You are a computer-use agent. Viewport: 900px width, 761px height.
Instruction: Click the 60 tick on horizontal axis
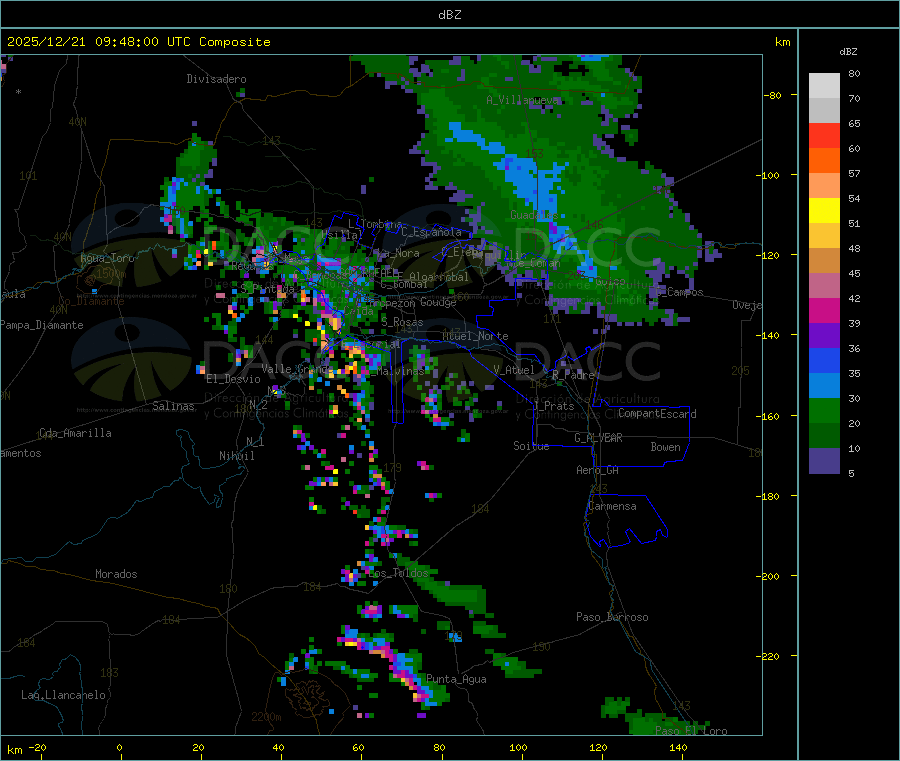(358, 747)
